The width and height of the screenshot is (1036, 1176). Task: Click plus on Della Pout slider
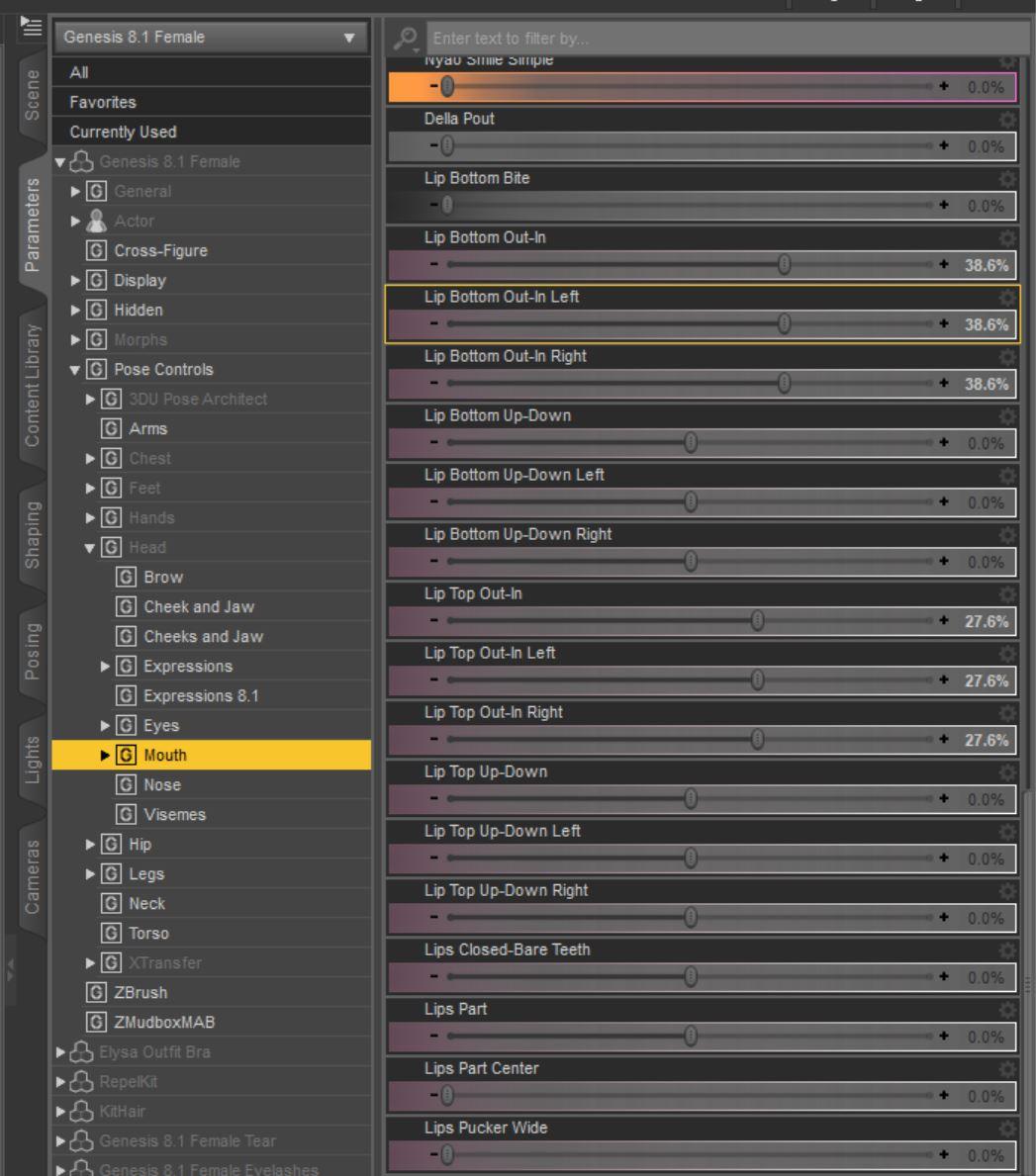(944, 144)
